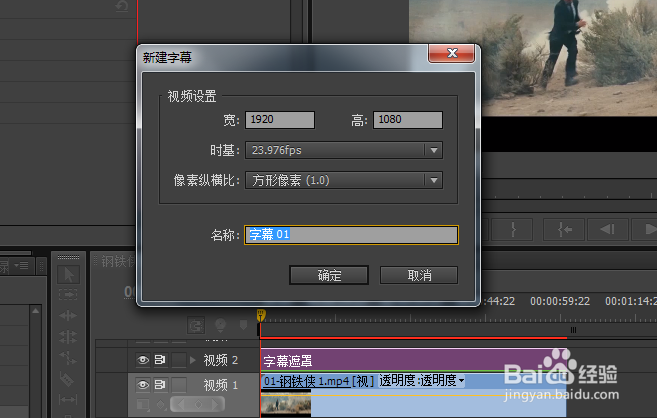The height and width of the screenshot is (418, 657).
Task: Select the 视频 1 track header label
Action: (x=221, y=385)
